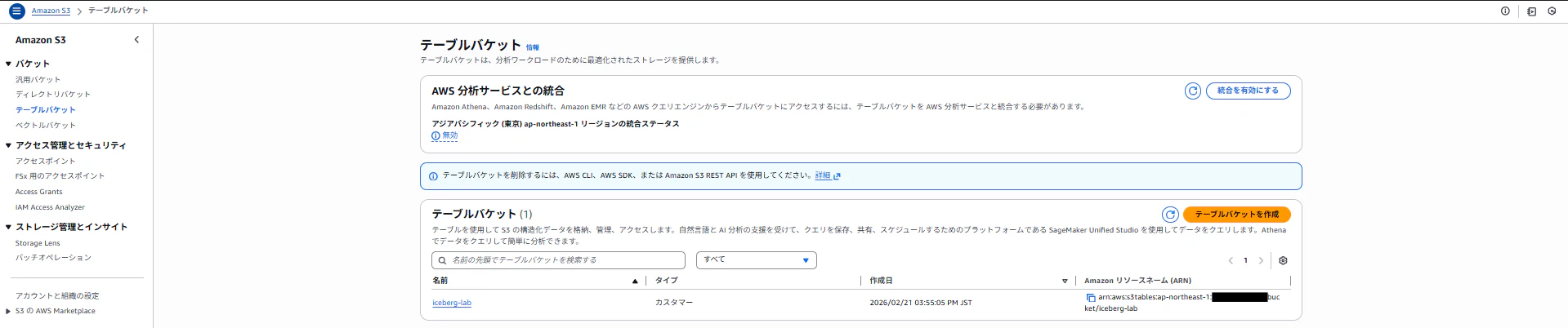Go to next page of table buckets
The width and height of the screenshot is (1568, 328).
(x=1261, y=260)
